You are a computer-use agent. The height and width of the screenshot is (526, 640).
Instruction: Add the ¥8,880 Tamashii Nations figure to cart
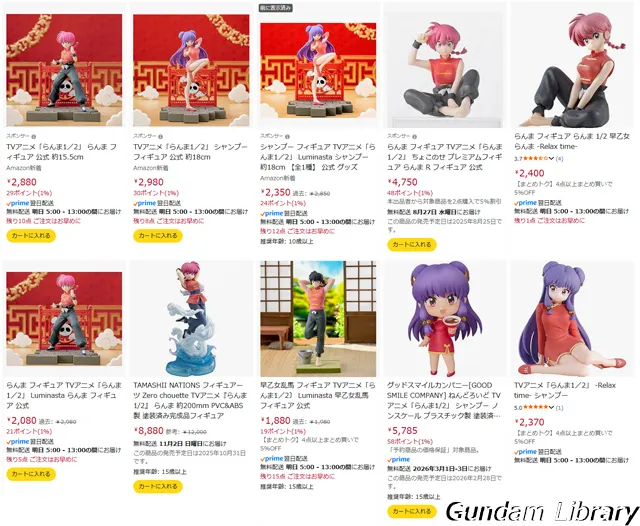coord(158,486)
